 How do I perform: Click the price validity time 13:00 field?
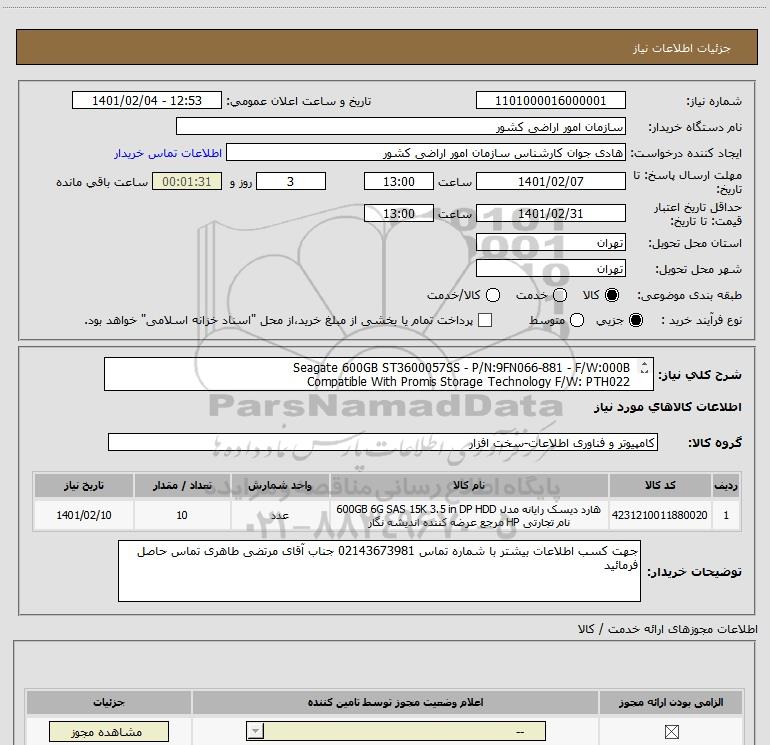point(399,213)
